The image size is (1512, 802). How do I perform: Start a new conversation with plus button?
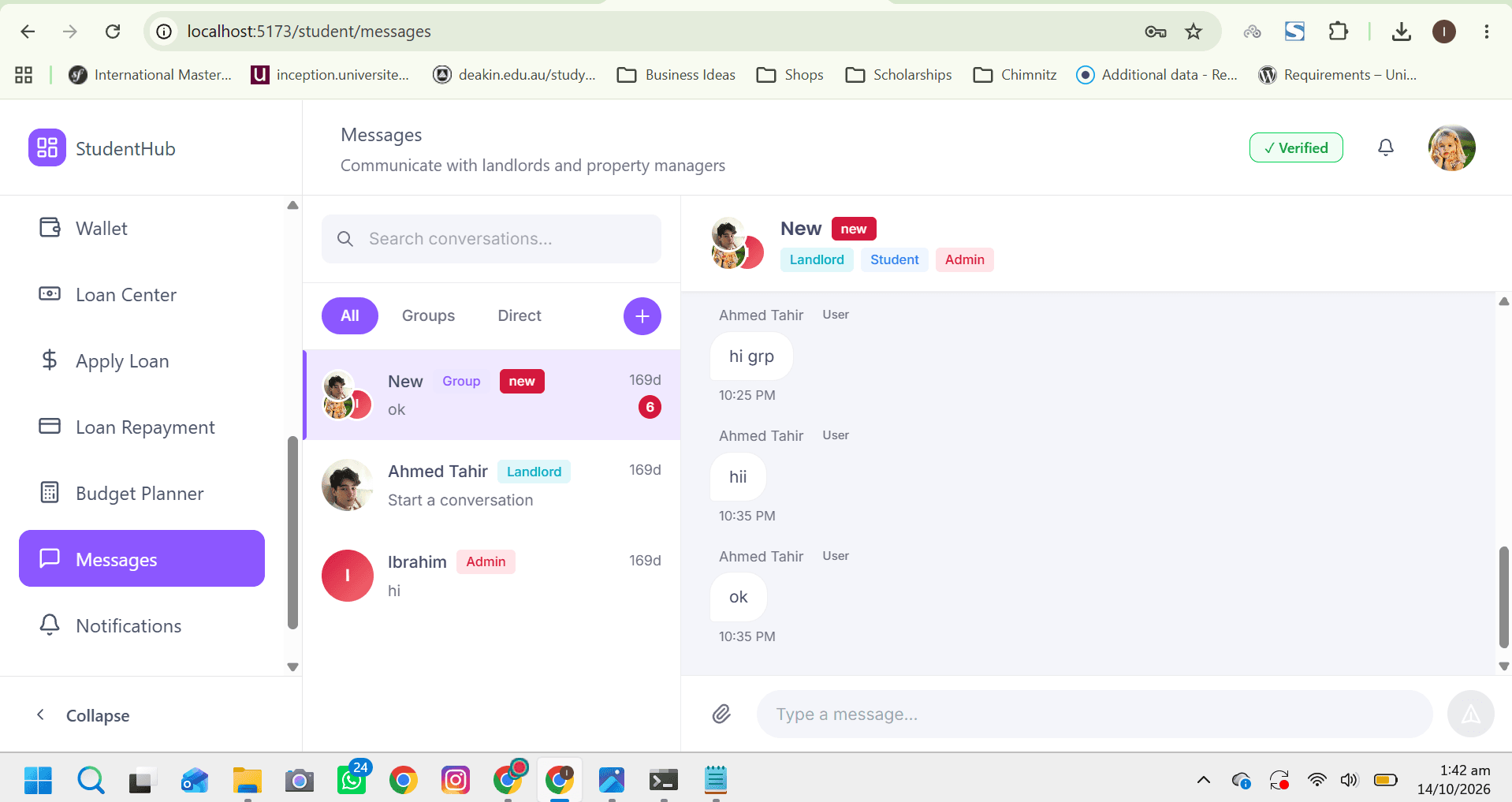click(642, 316)
